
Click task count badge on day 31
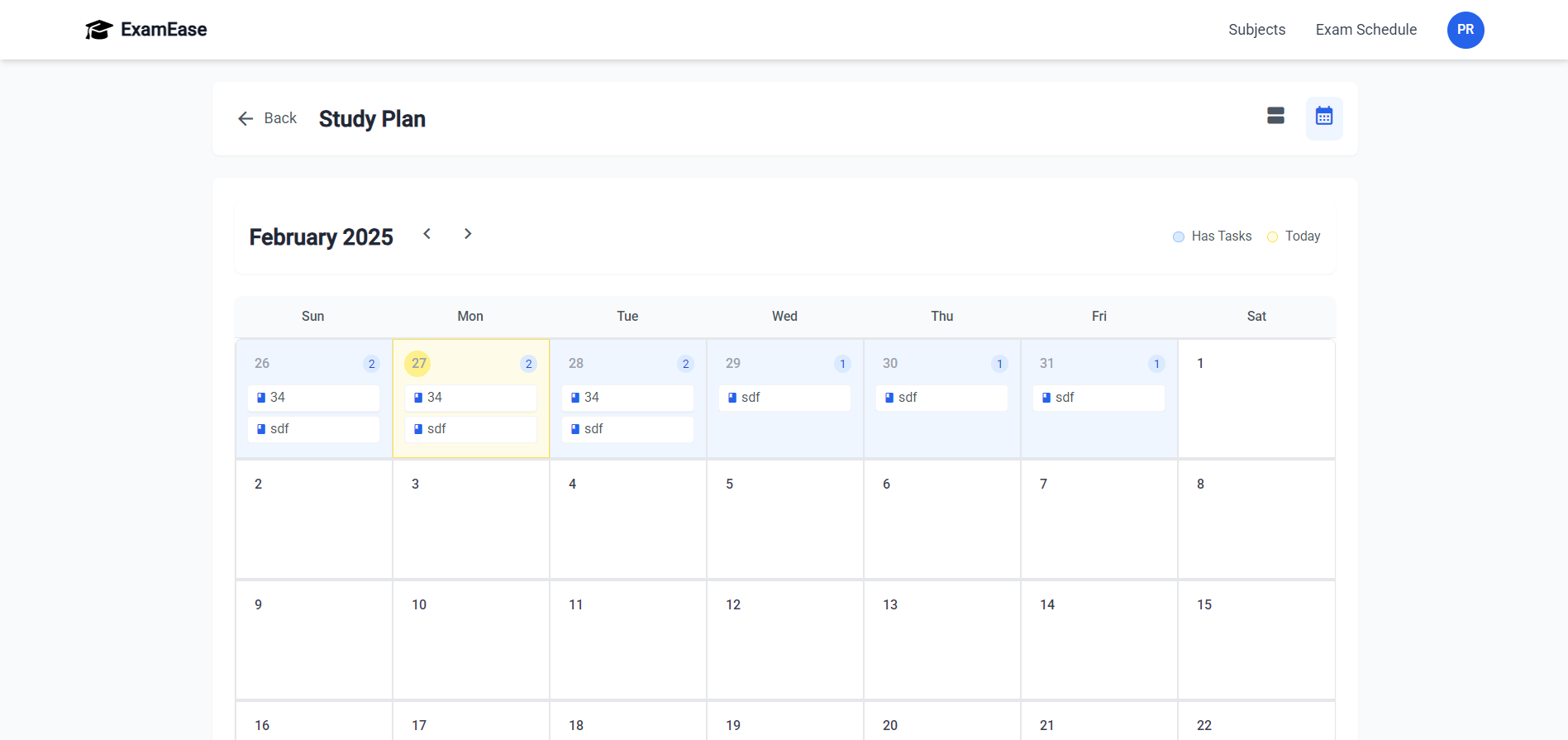pyautogui.click(x=1156, y=364)
